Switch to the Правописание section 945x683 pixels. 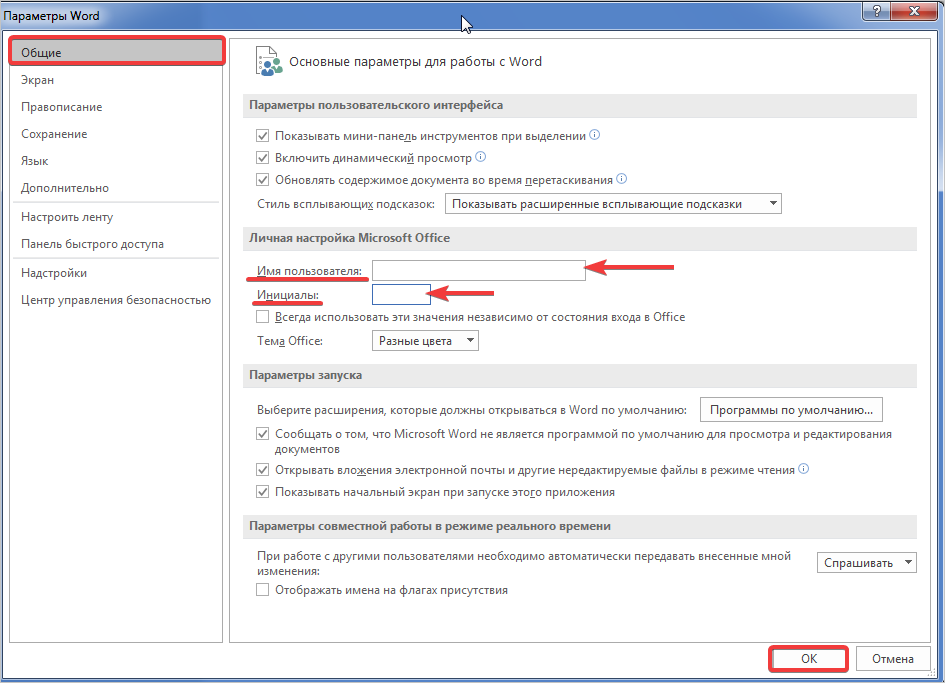(62, 107)
